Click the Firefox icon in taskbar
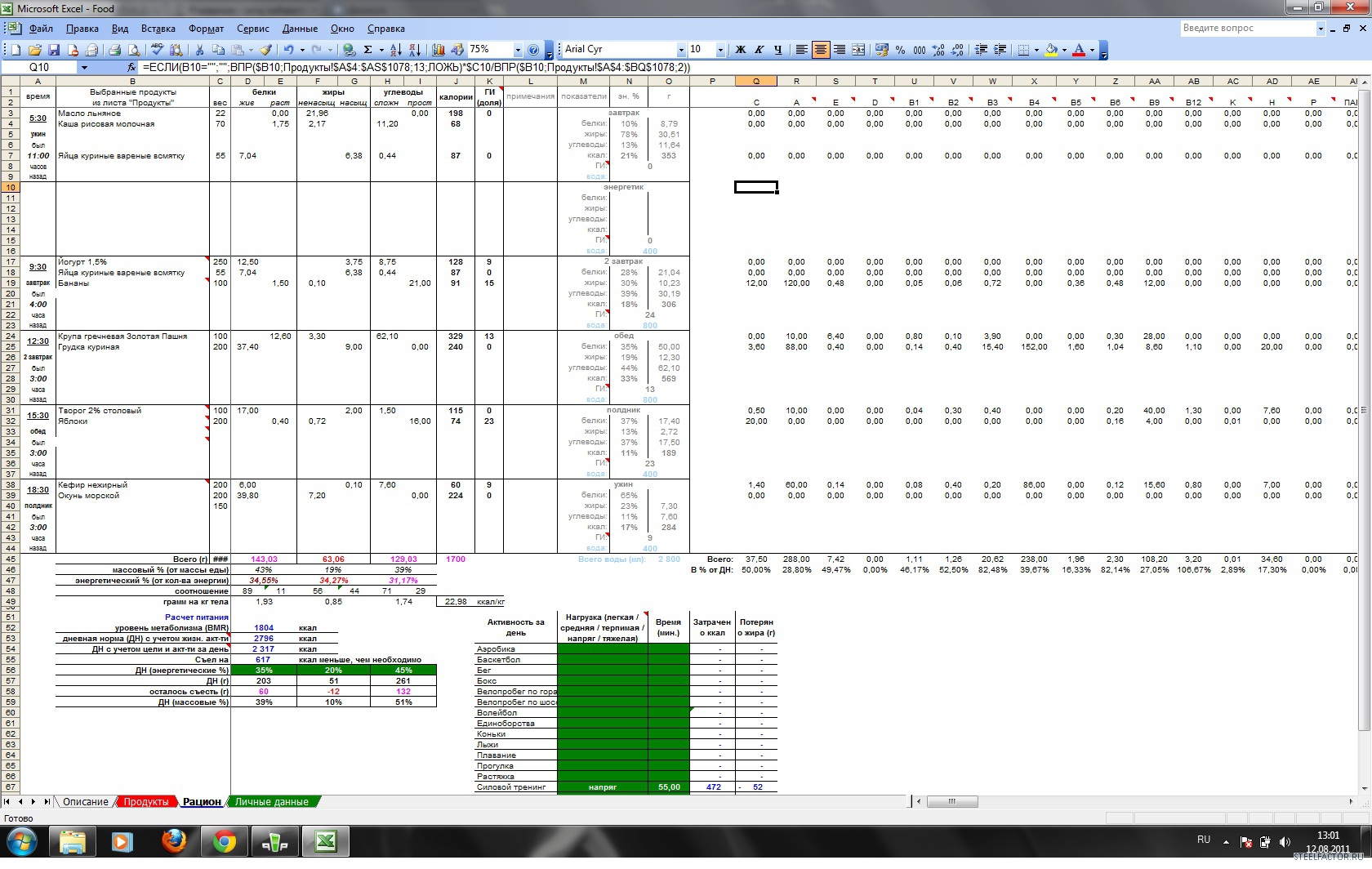This screenshot has height=869, width=1372. (x=173, y=841)
